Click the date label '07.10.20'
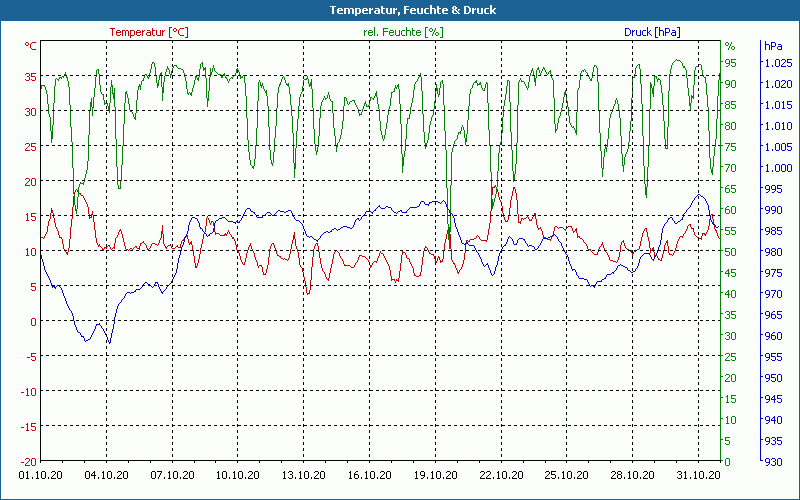 point(172,475)
